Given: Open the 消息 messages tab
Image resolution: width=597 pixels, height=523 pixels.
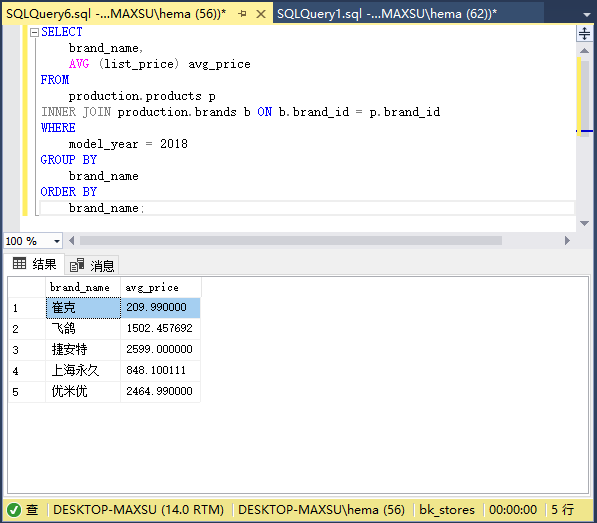Looking at the screenshot, I should [93, 265].
